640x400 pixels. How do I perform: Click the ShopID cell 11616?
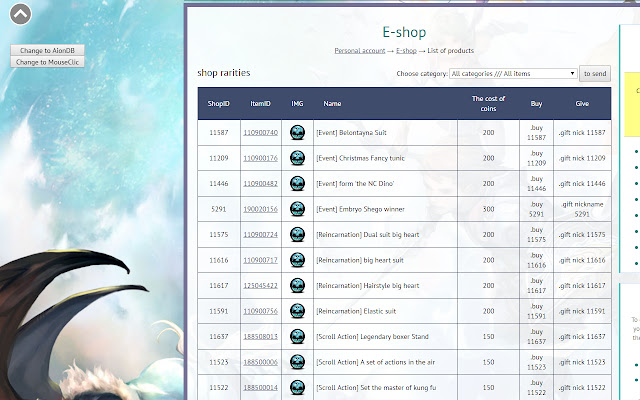219,260
